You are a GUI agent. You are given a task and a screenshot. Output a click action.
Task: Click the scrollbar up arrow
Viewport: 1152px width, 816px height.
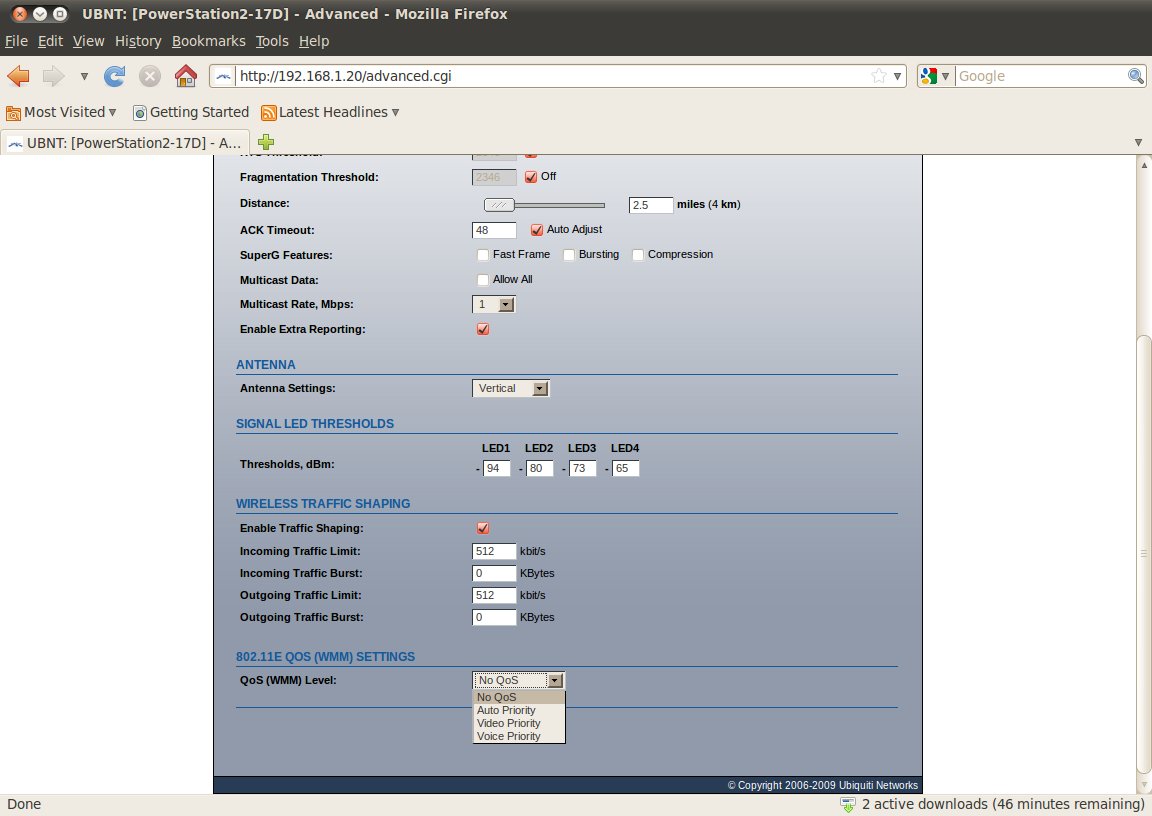1144,165
